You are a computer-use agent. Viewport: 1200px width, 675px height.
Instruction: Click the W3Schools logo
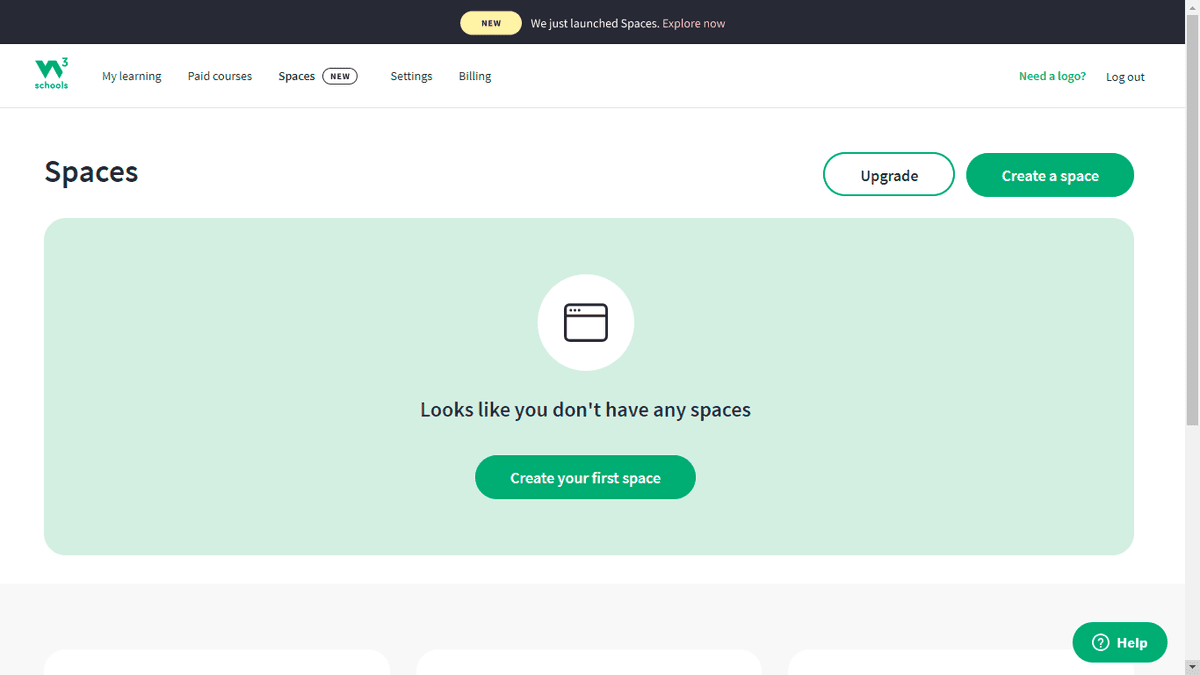pyautogui.click(x=51, y=75)
